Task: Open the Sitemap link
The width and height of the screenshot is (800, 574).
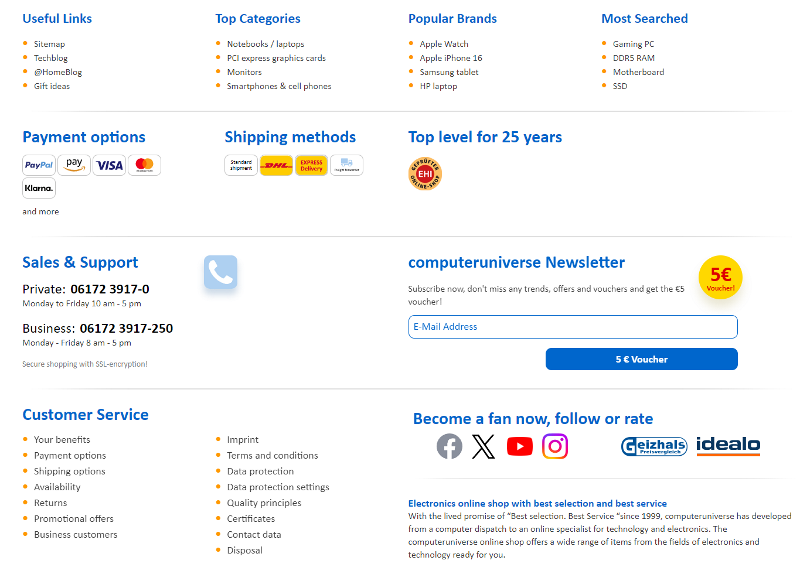Action: 49,44
